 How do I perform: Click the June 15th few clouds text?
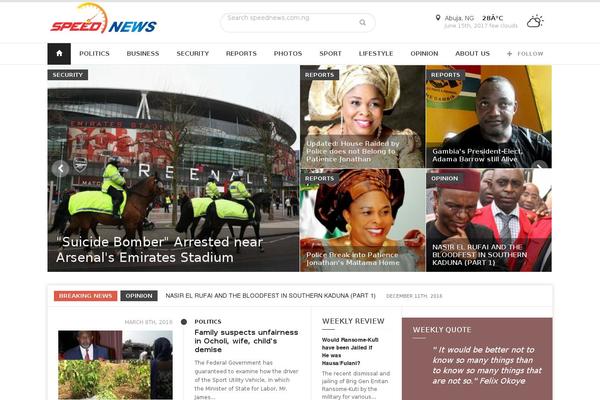pyautogui.click(x=481, y=26)
